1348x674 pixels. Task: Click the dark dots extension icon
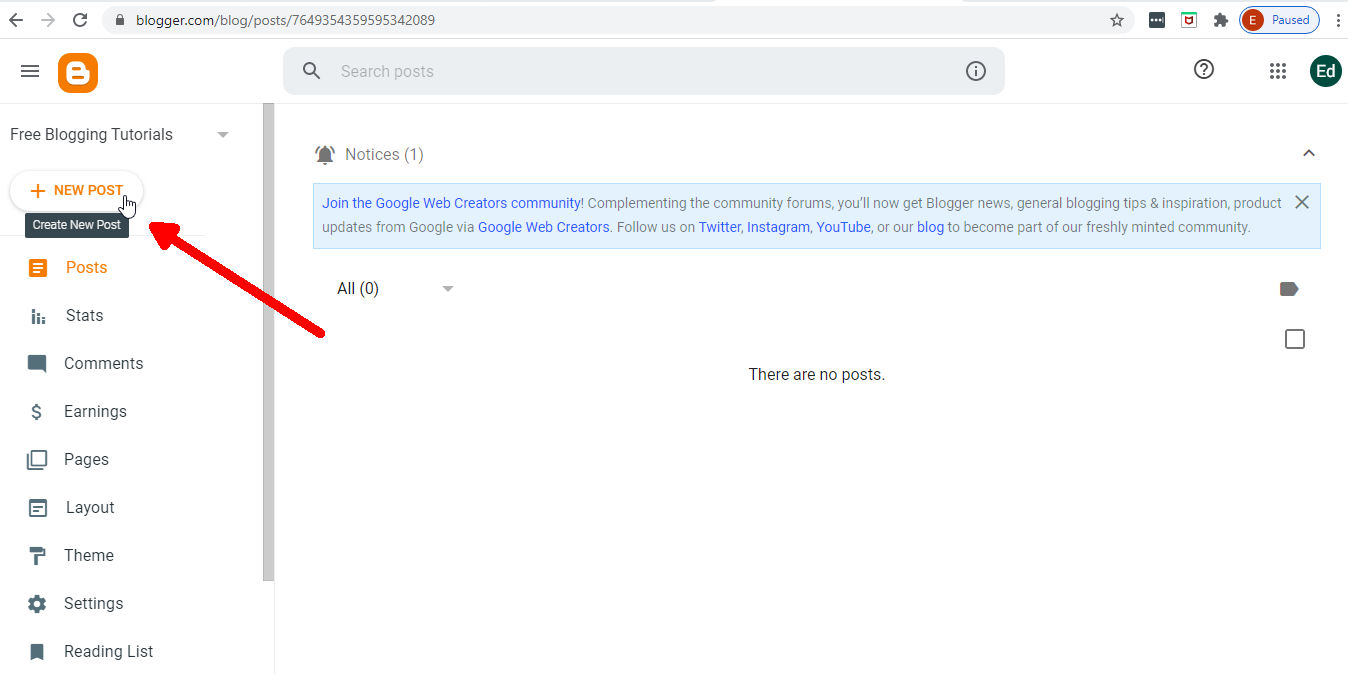coord(1157,19)
